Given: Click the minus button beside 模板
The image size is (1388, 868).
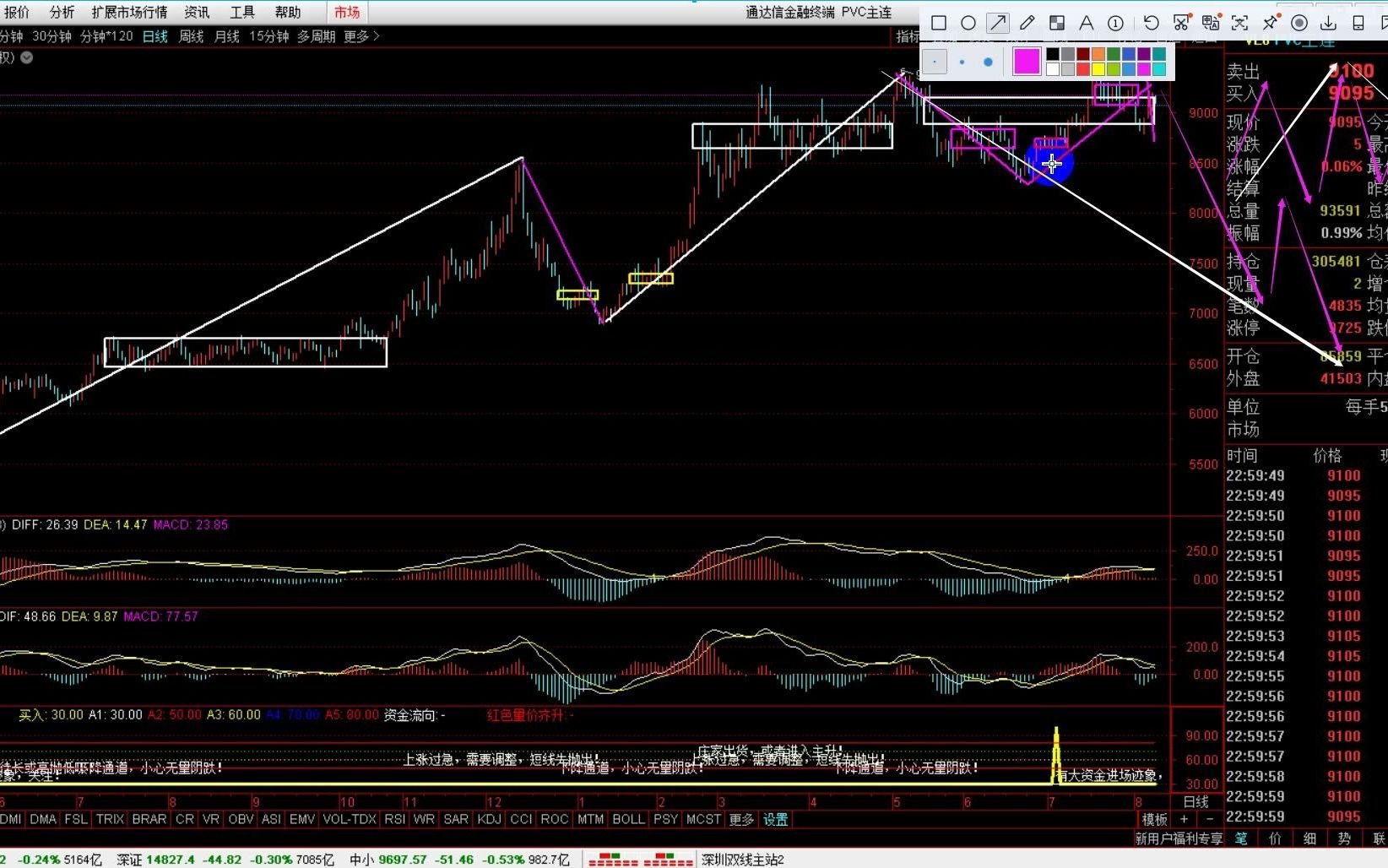Looking at the screenshot, I should click(1209, 819).
